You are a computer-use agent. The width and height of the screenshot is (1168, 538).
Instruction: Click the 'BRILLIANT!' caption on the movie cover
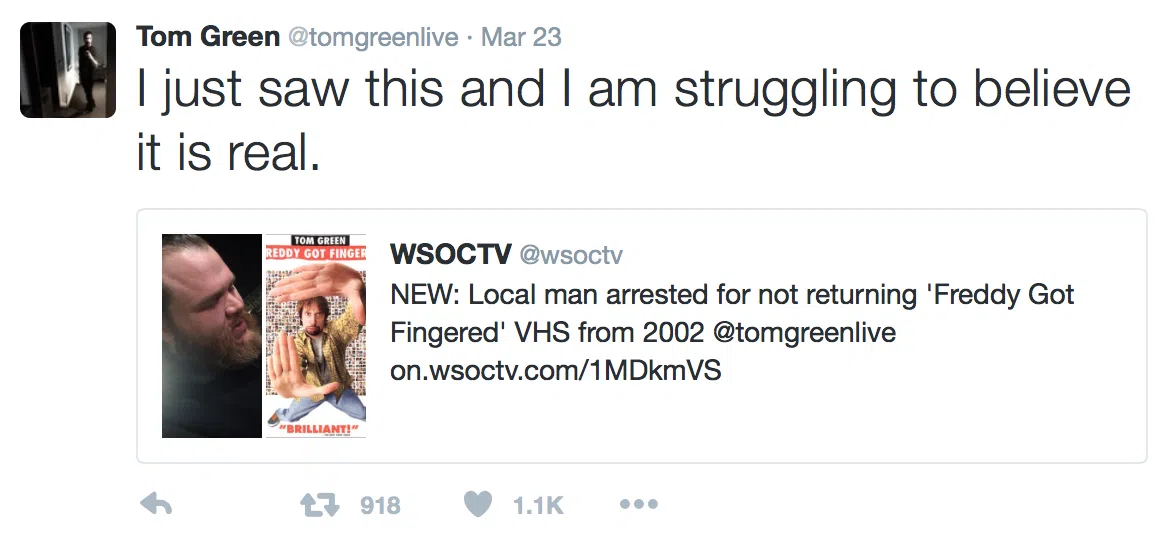[x=315, y=427]
